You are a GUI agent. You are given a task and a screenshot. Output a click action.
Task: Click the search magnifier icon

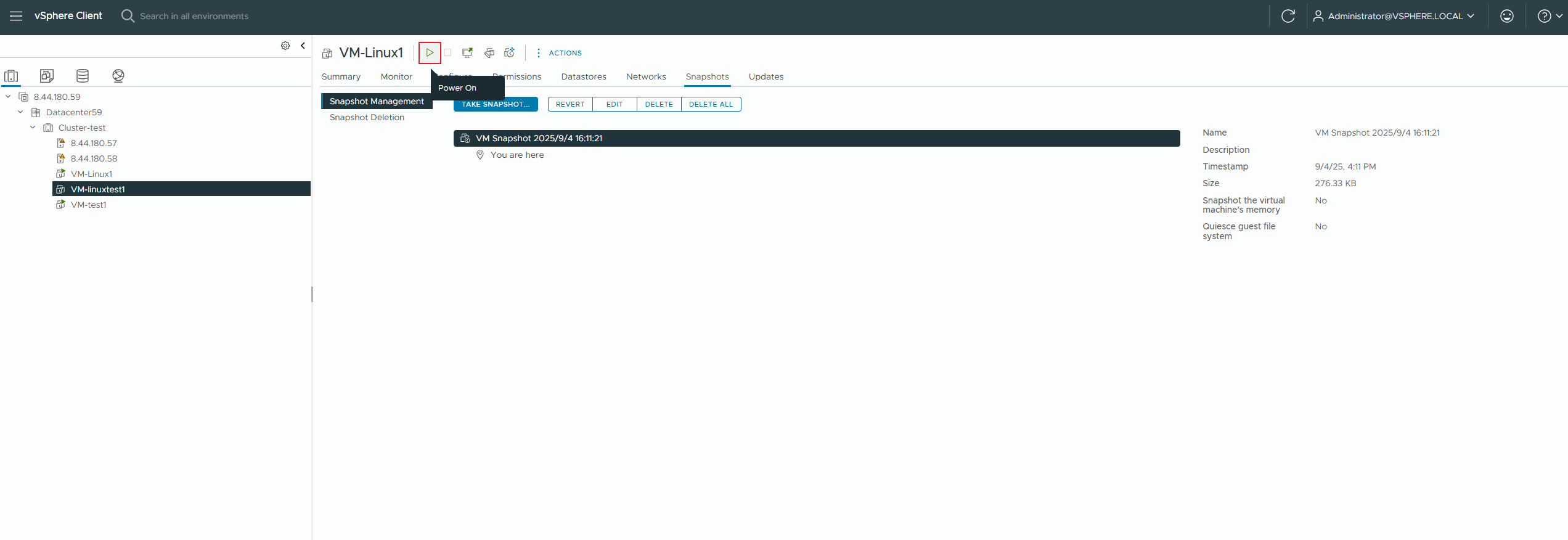(128, 16)
